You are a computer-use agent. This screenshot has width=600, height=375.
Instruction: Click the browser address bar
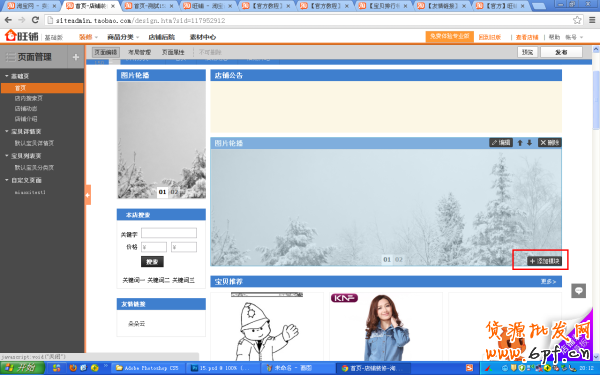click(x=308, y=20)
